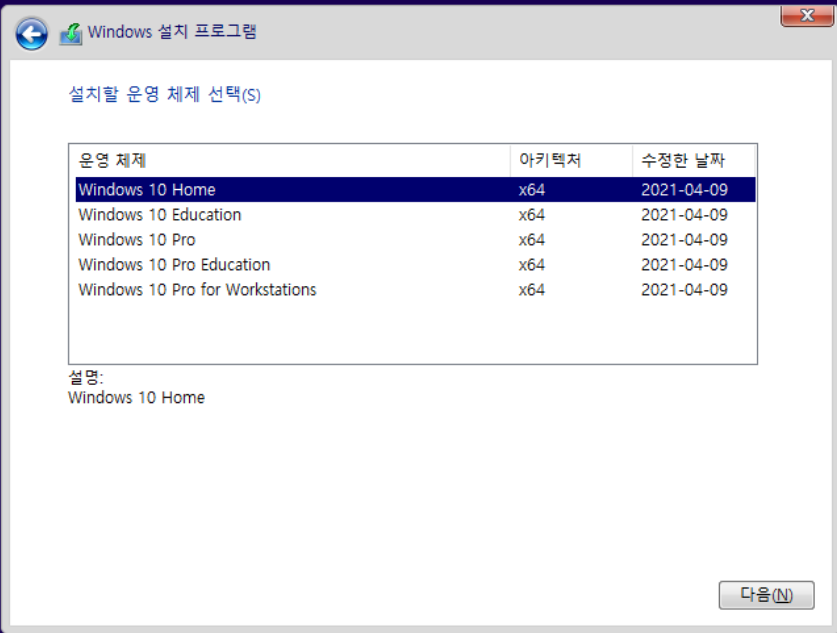Click the date in Windows 10 Pro Education row

point(684,265)
